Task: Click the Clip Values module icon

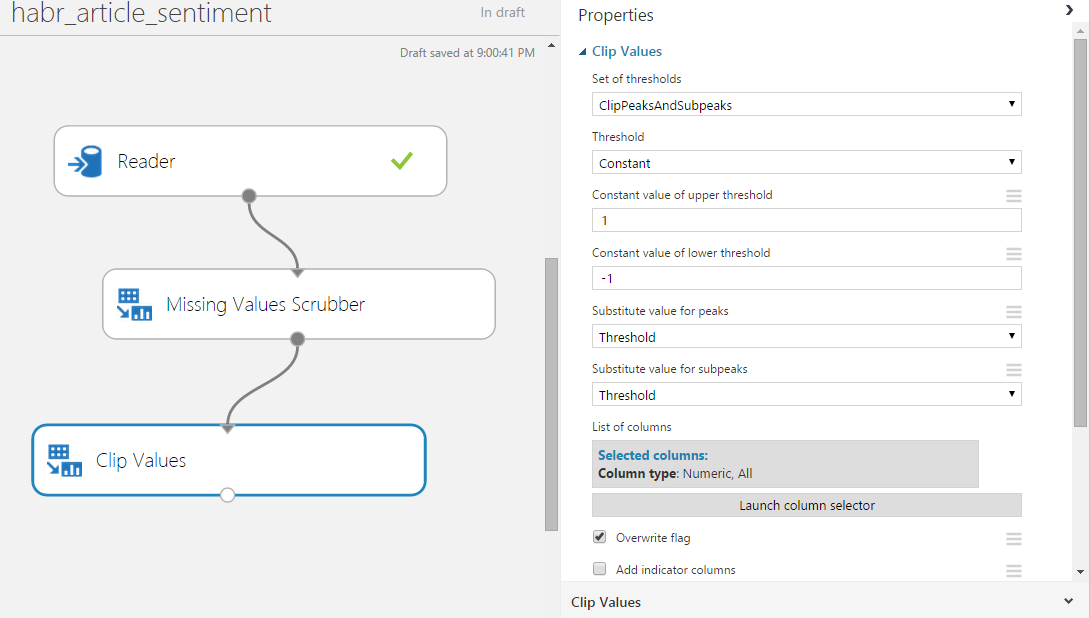Action: click(65, 460)
